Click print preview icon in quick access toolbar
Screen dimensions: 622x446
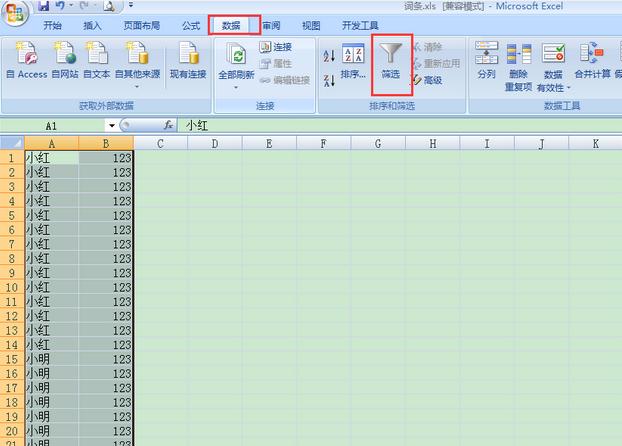pos(109,6)
